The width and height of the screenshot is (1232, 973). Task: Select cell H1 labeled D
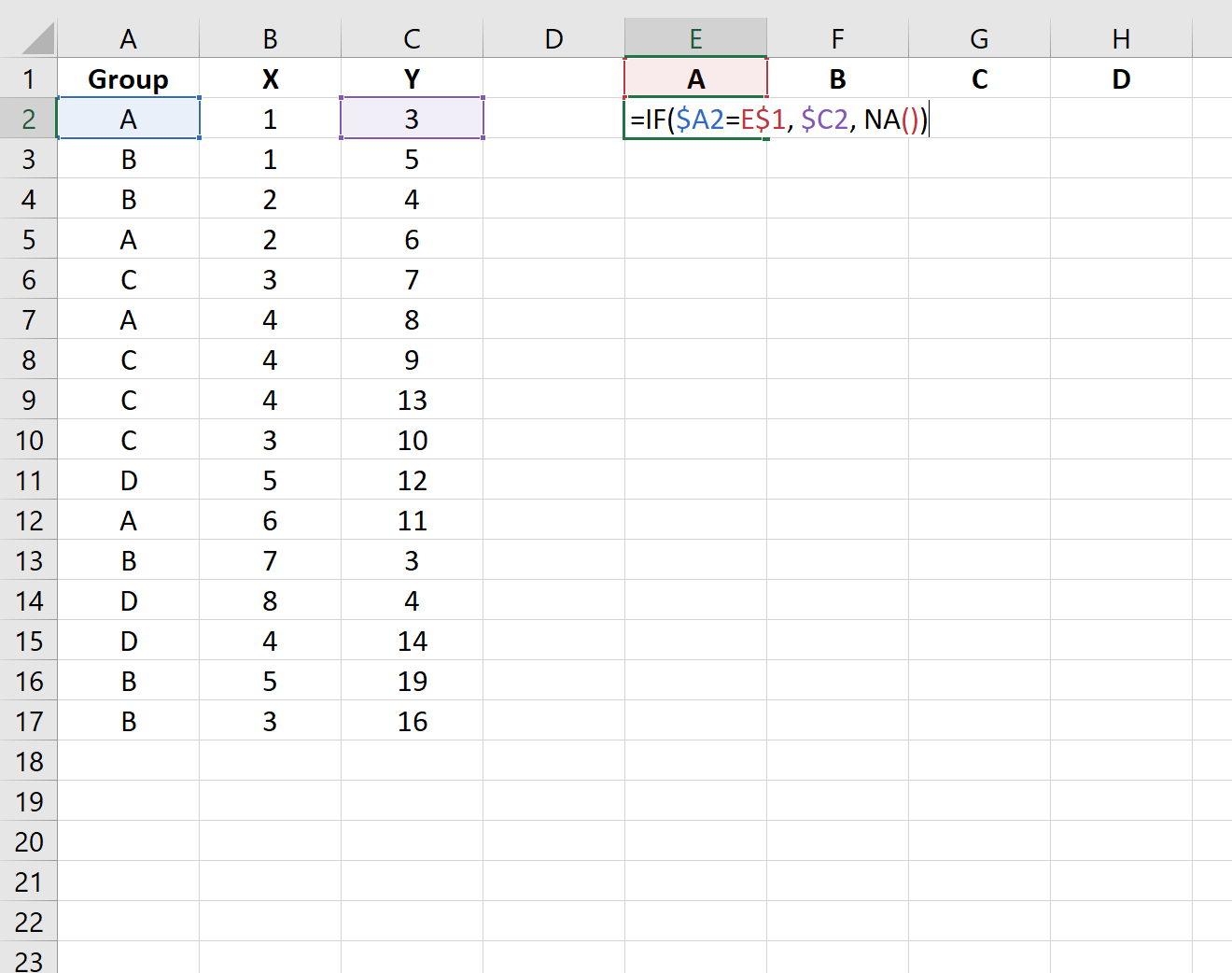coord(1121,78)
